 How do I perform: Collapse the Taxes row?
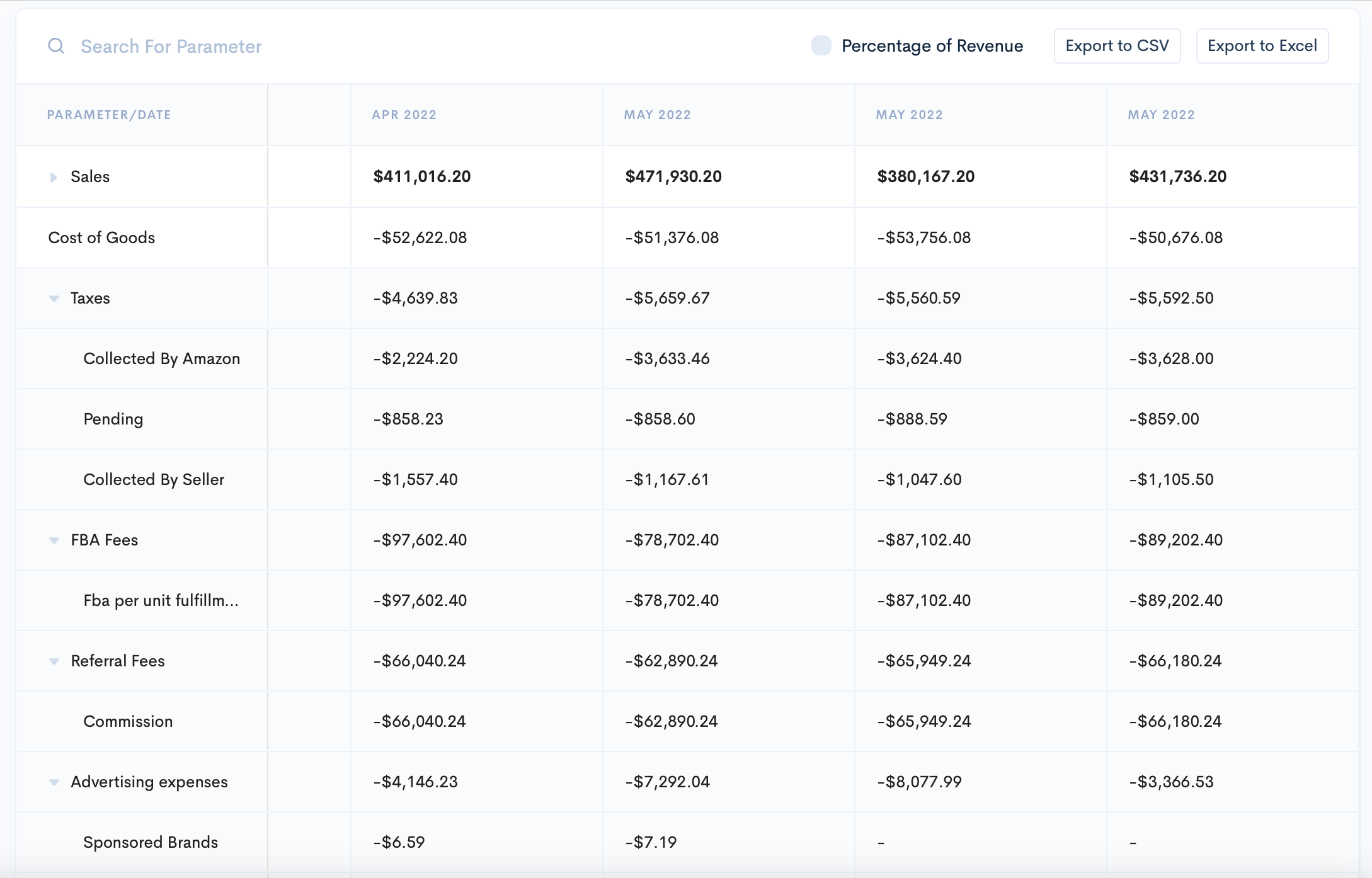click(54, 299)
